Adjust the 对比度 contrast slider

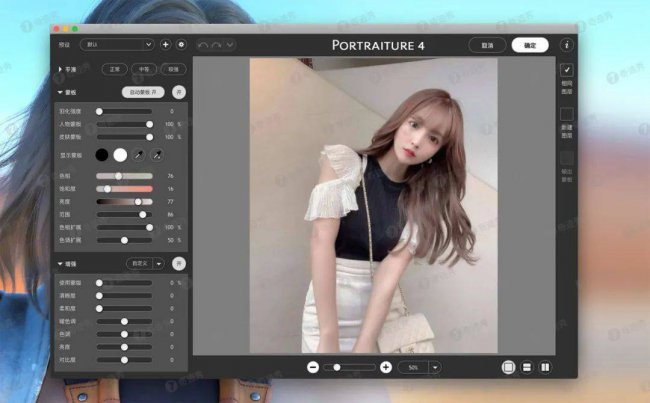click(x=124, y=360)
